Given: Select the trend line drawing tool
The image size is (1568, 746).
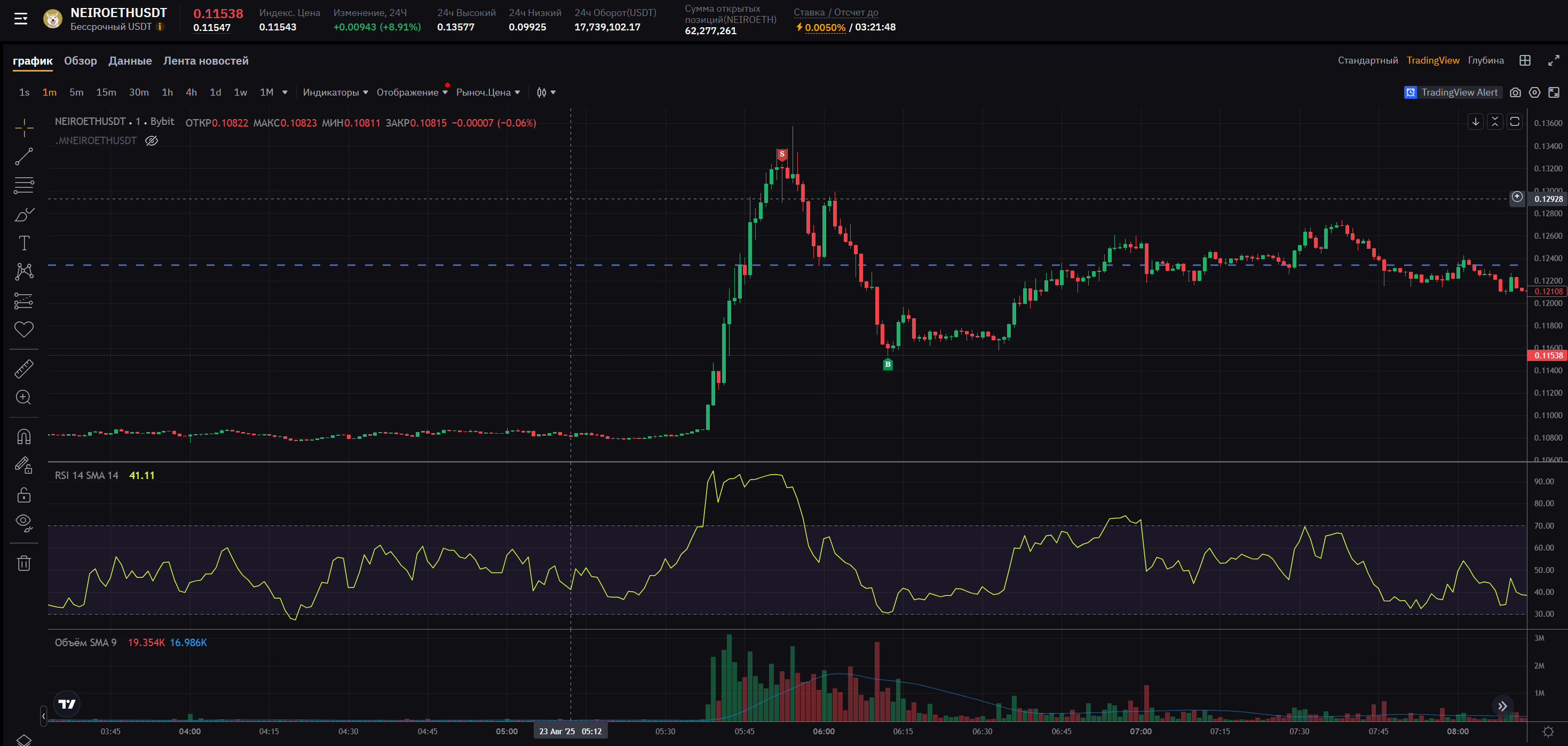Looking at the screenshot, I should point(23,156).
